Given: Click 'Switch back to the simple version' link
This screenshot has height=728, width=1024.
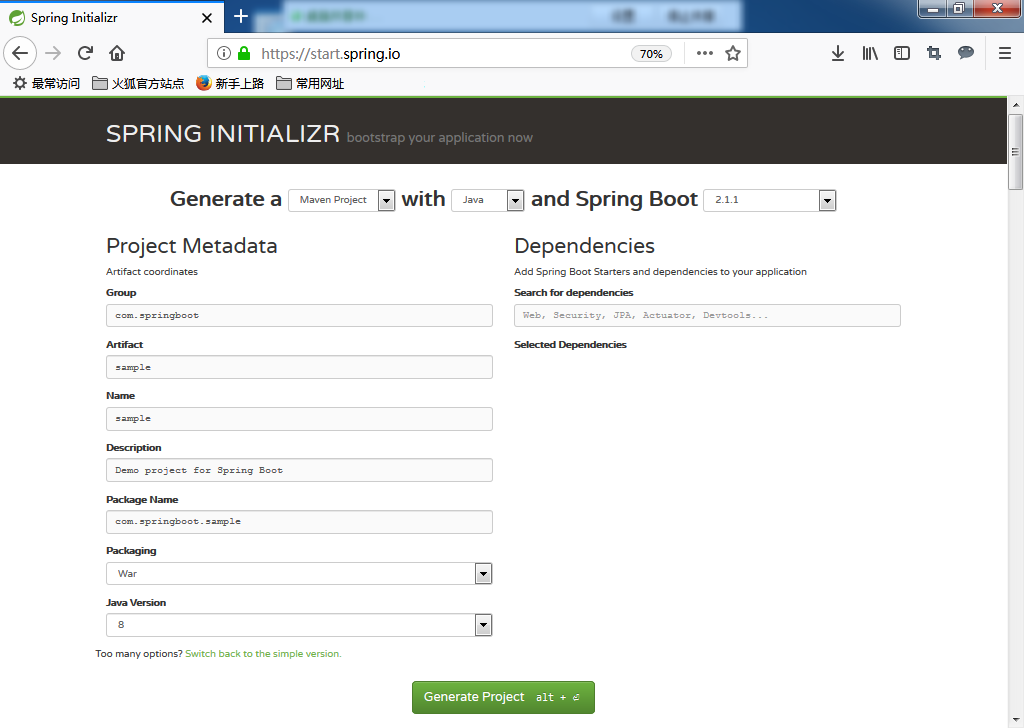Looking at the screenshot, I should (263, 654).
